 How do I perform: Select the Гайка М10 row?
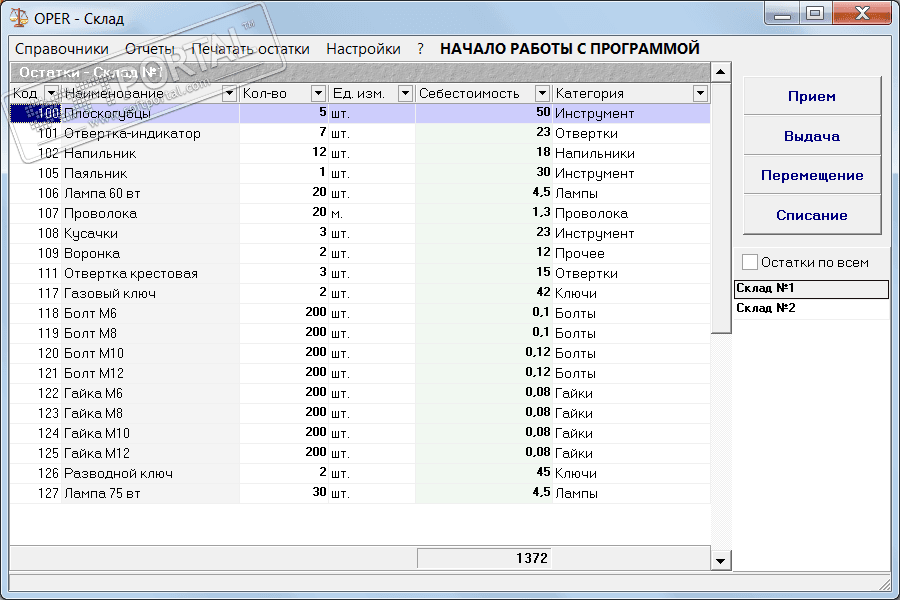point(360,433)
